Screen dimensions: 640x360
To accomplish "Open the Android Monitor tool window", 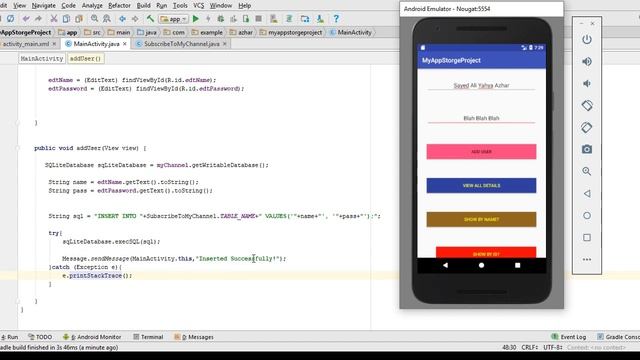I will point(92,337).
